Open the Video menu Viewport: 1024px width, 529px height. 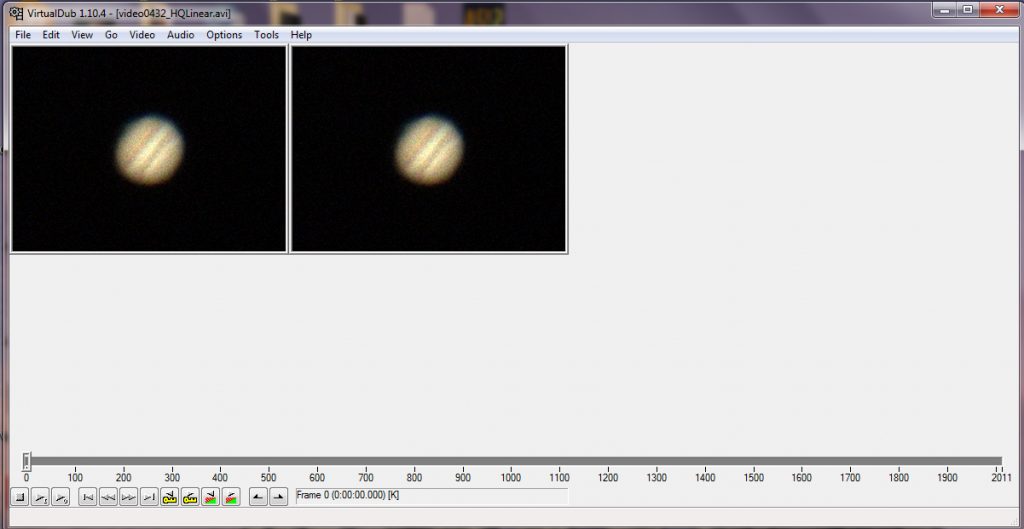[x=142, y=35]
